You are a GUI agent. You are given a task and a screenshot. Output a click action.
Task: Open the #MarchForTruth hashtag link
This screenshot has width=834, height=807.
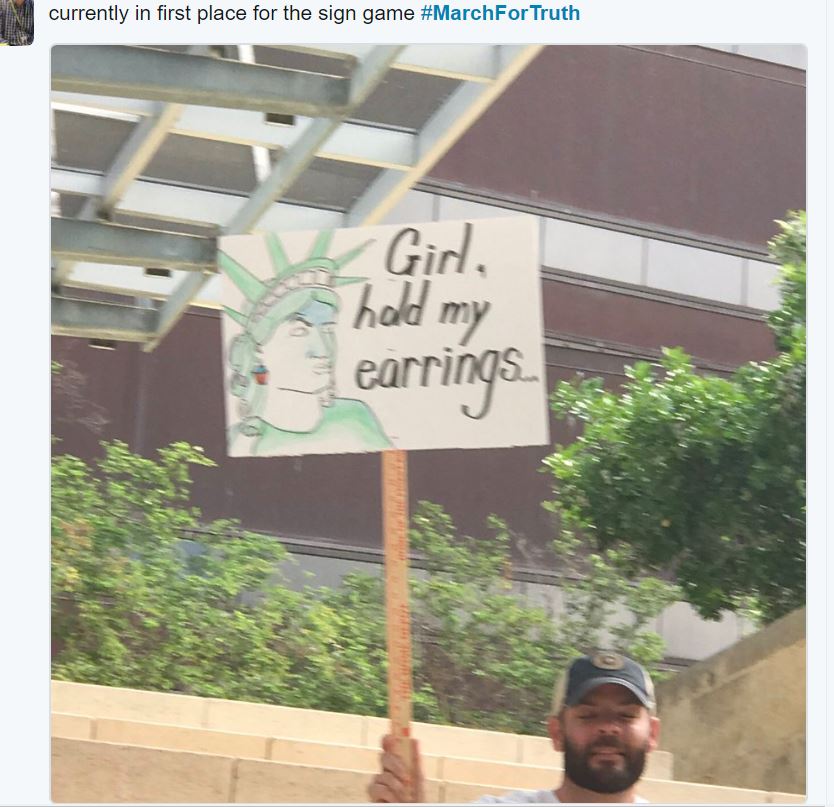point(500,13)
